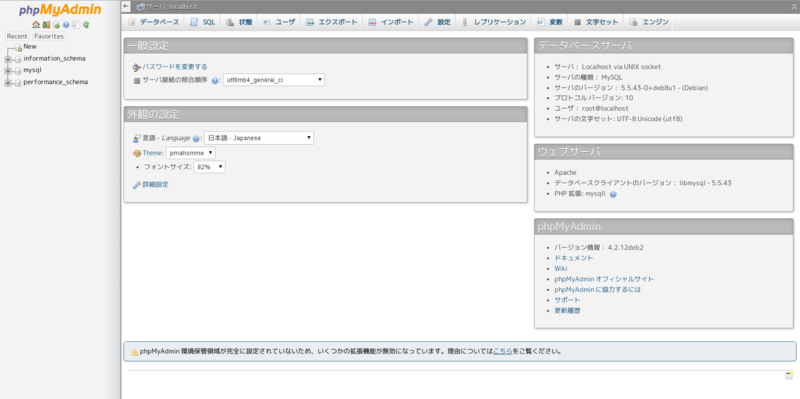Select information_schema in the tree
Image resolution: width=800 pixels, height=399 pixels.
tap(55, 59)
